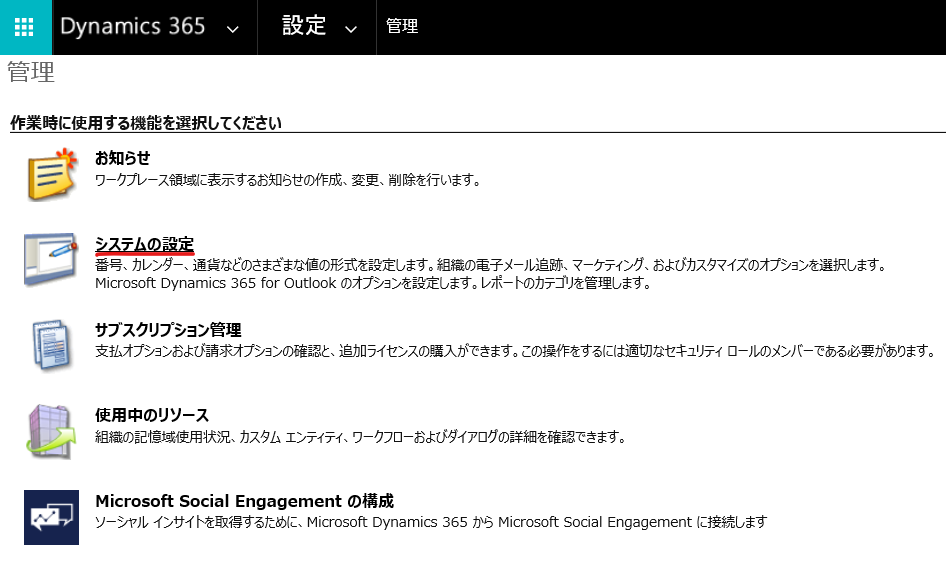Open the システムの設定 link
This screenshot has height=578, width=946.
pyautogui.click(x=144, y=244)
